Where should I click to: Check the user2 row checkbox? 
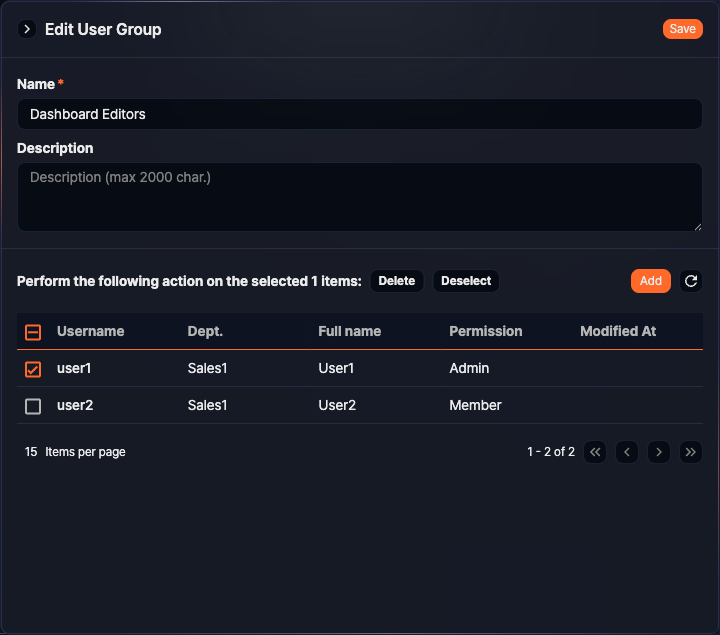pyautogui.click(x=33, y=406)
